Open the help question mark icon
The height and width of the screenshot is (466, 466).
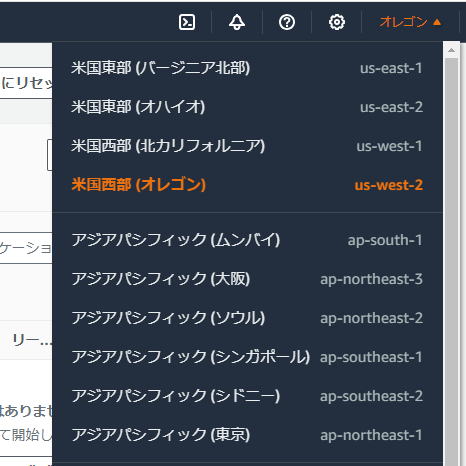pyautogui.click(x=287, y=22)
